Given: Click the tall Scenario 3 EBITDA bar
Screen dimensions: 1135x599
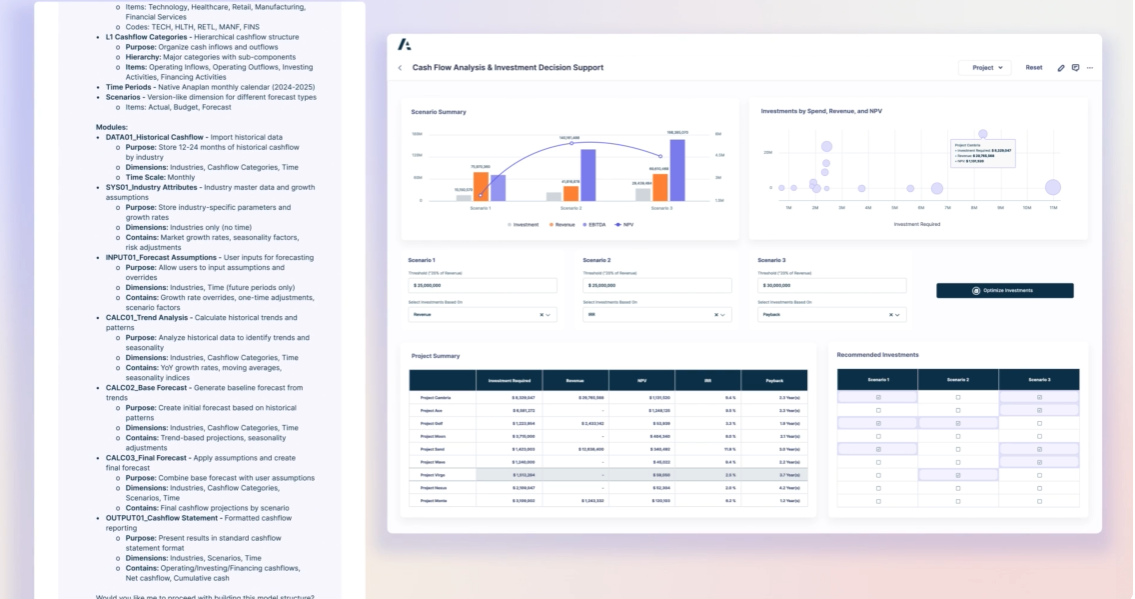Looking at the screenshot, I should (x=678, y=171).
